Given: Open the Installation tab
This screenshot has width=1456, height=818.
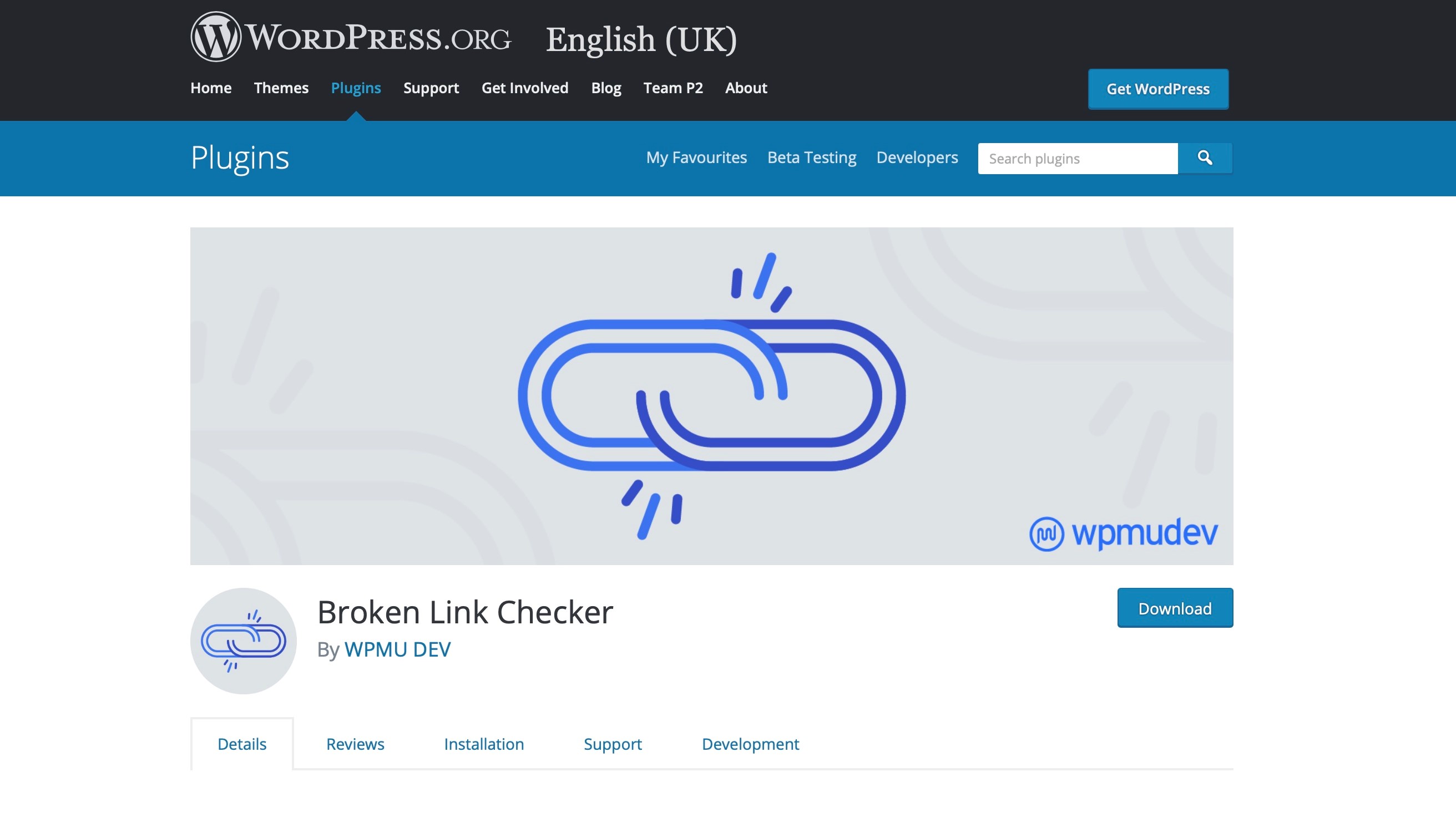Looking at the screenshot, I should coord(484,743).
